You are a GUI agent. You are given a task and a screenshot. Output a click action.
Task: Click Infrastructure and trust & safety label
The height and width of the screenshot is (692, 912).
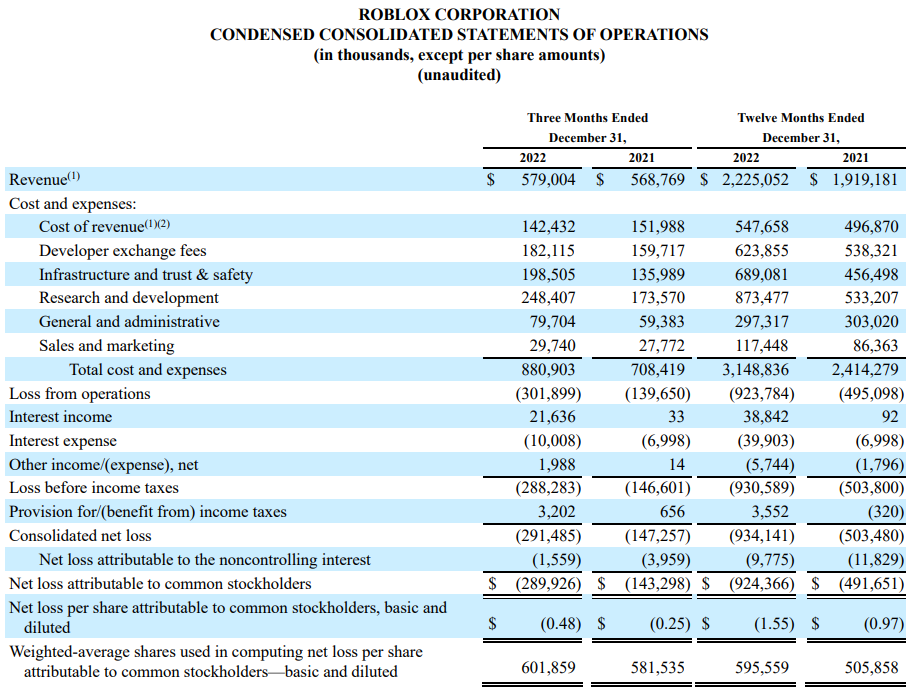point(146,274)
